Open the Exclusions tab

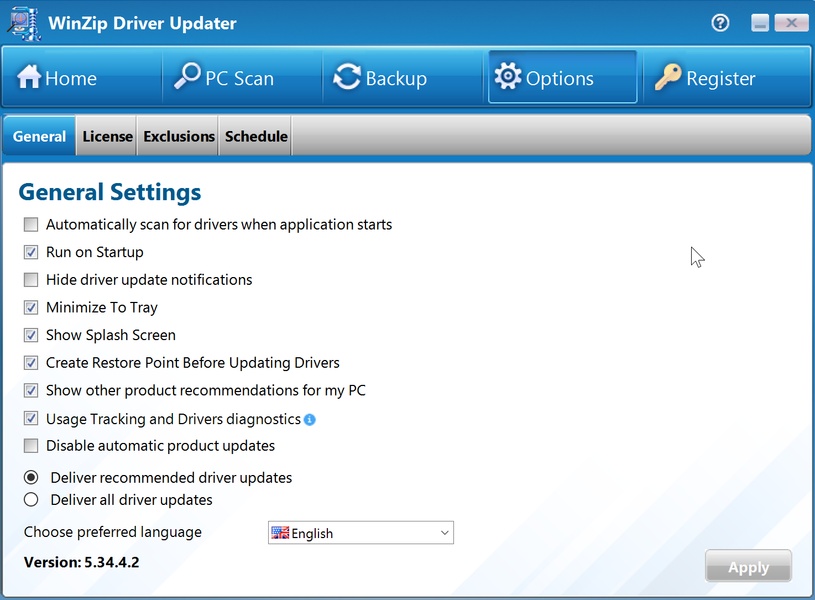179,136
